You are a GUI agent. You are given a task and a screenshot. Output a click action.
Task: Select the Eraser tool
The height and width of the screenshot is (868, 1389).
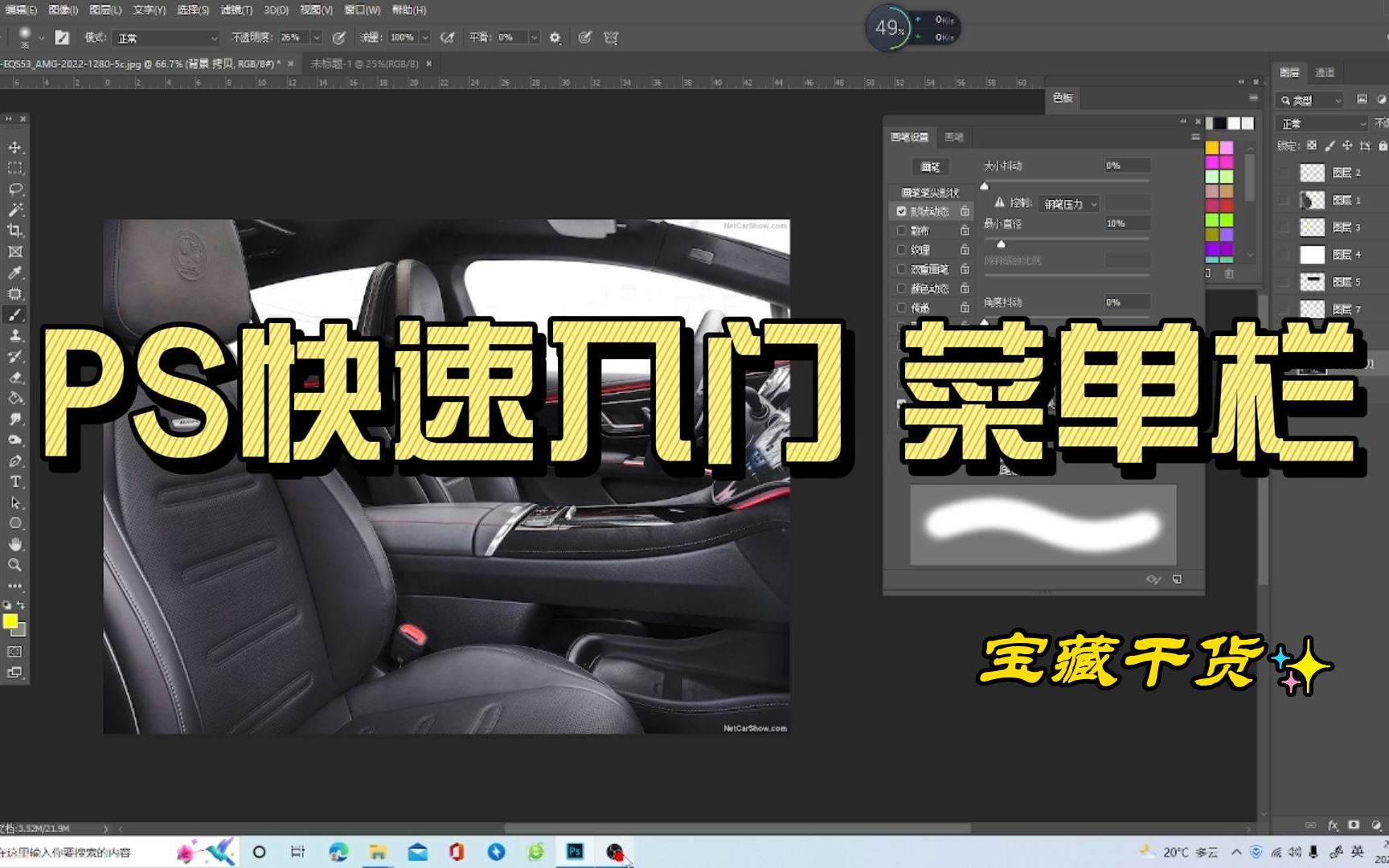point(15,377)
